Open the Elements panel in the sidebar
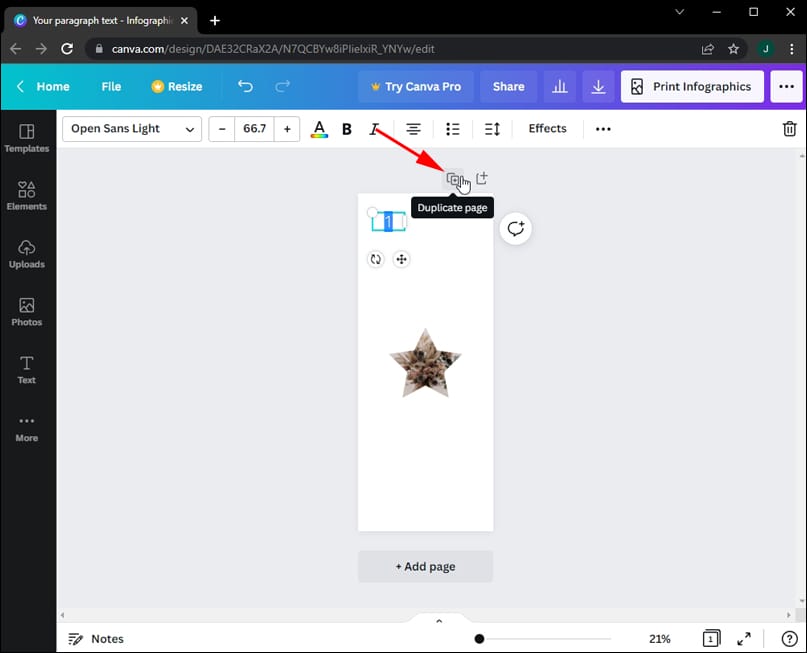807x653 pixels. (x=27, y=196)
